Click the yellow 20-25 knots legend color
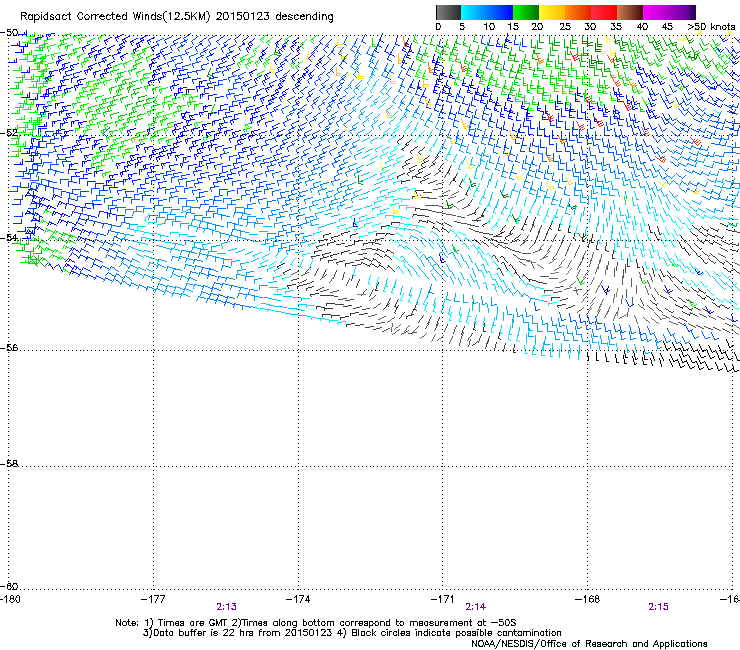This screenshot has height=650, width=740. point(552,12)
